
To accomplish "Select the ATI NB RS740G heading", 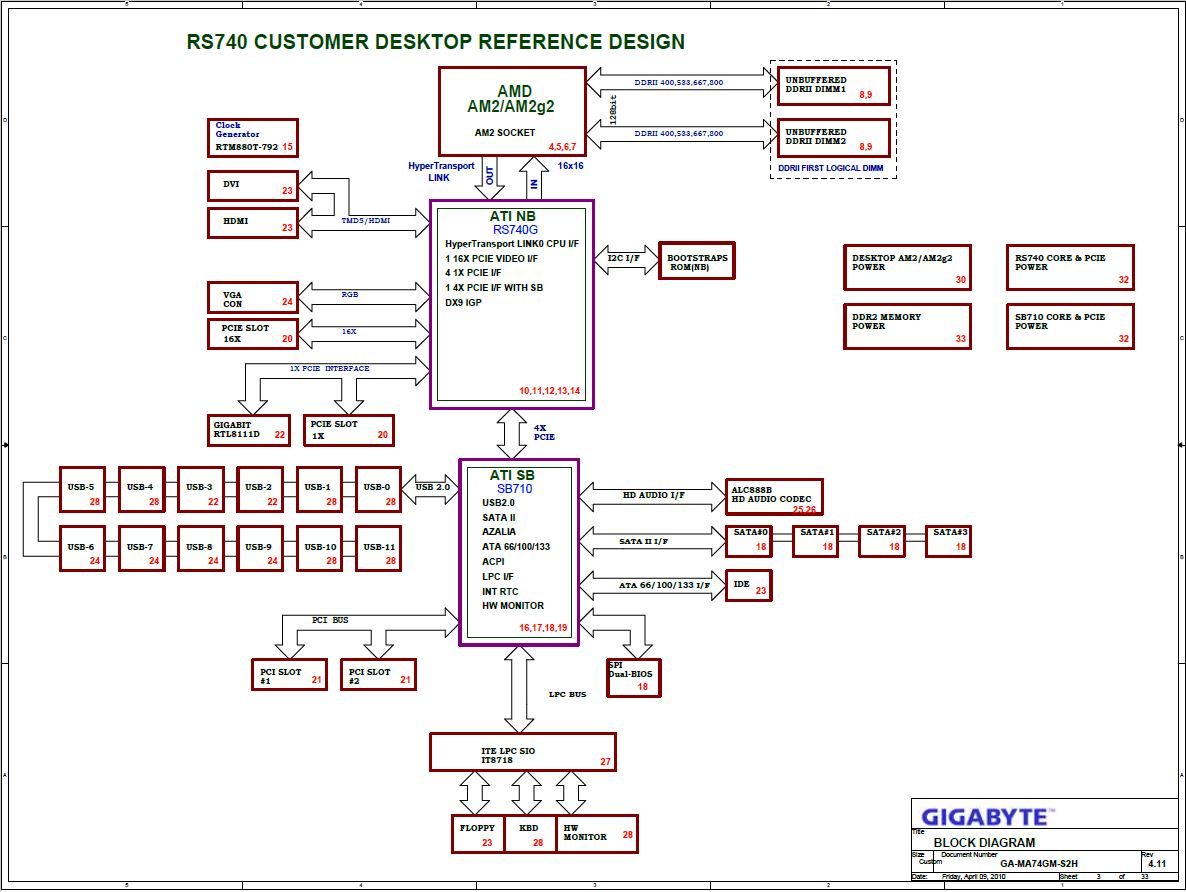I will point(514,222).
